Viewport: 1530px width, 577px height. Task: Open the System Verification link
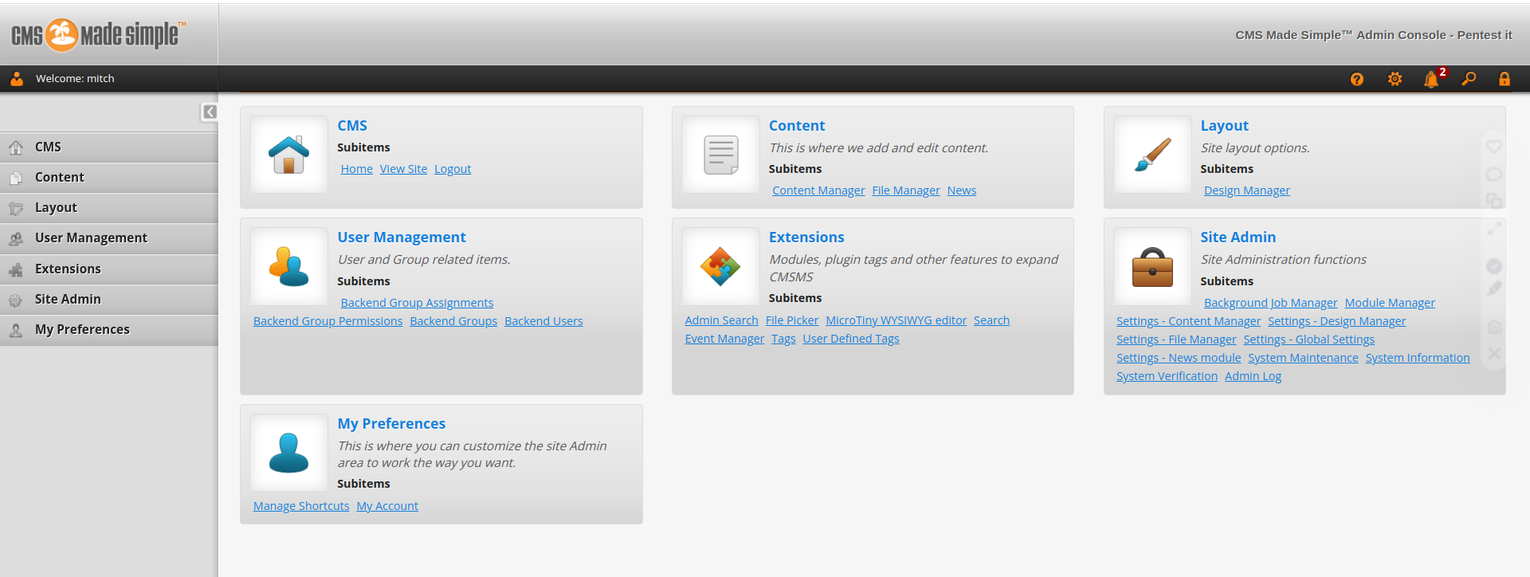click(x=1167, y=376)
